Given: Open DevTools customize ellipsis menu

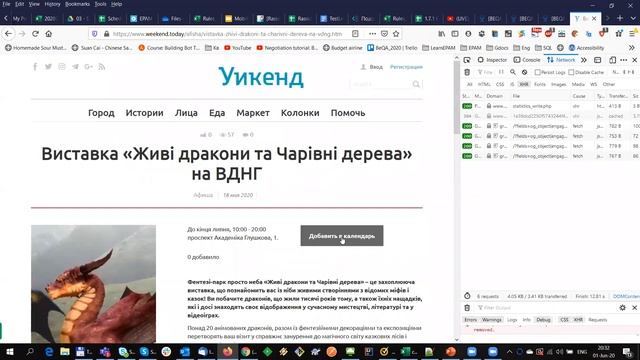Looking at the screenshot, I should pos(624,60).
